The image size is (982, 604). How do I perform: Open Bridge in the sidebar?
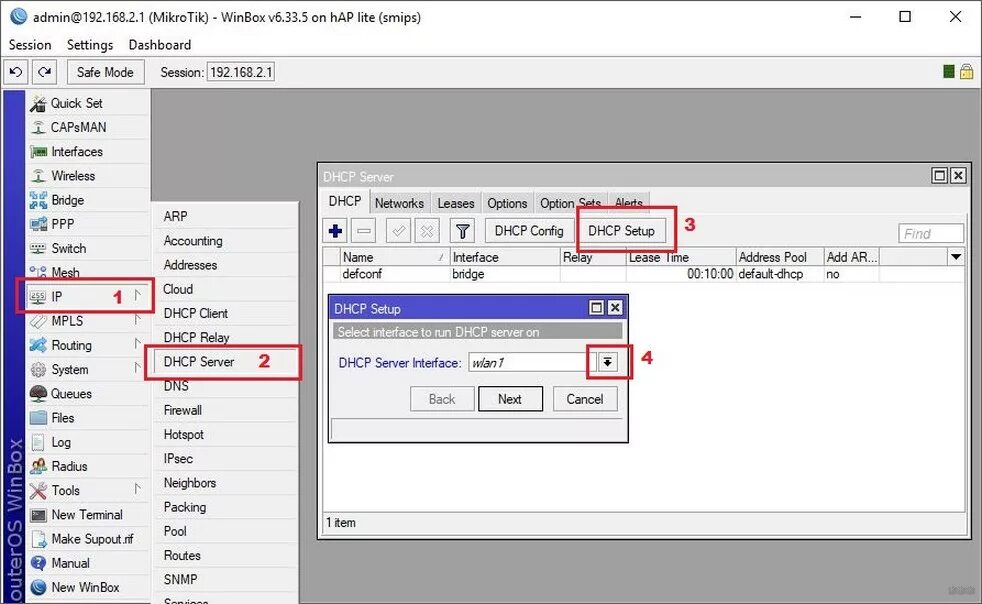click(x=88, y=200)
